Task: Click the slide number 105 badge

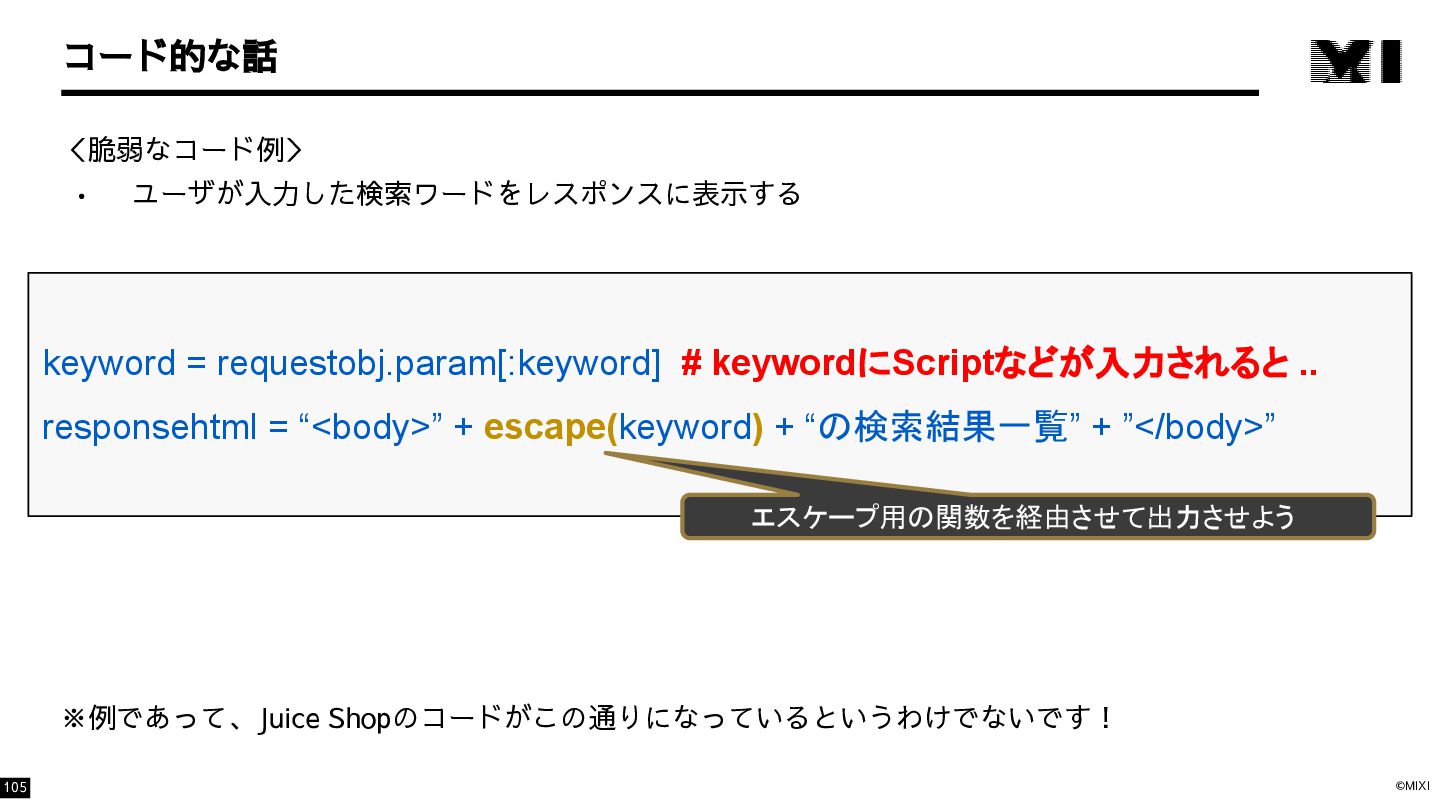Action: [x=15, y=788]
